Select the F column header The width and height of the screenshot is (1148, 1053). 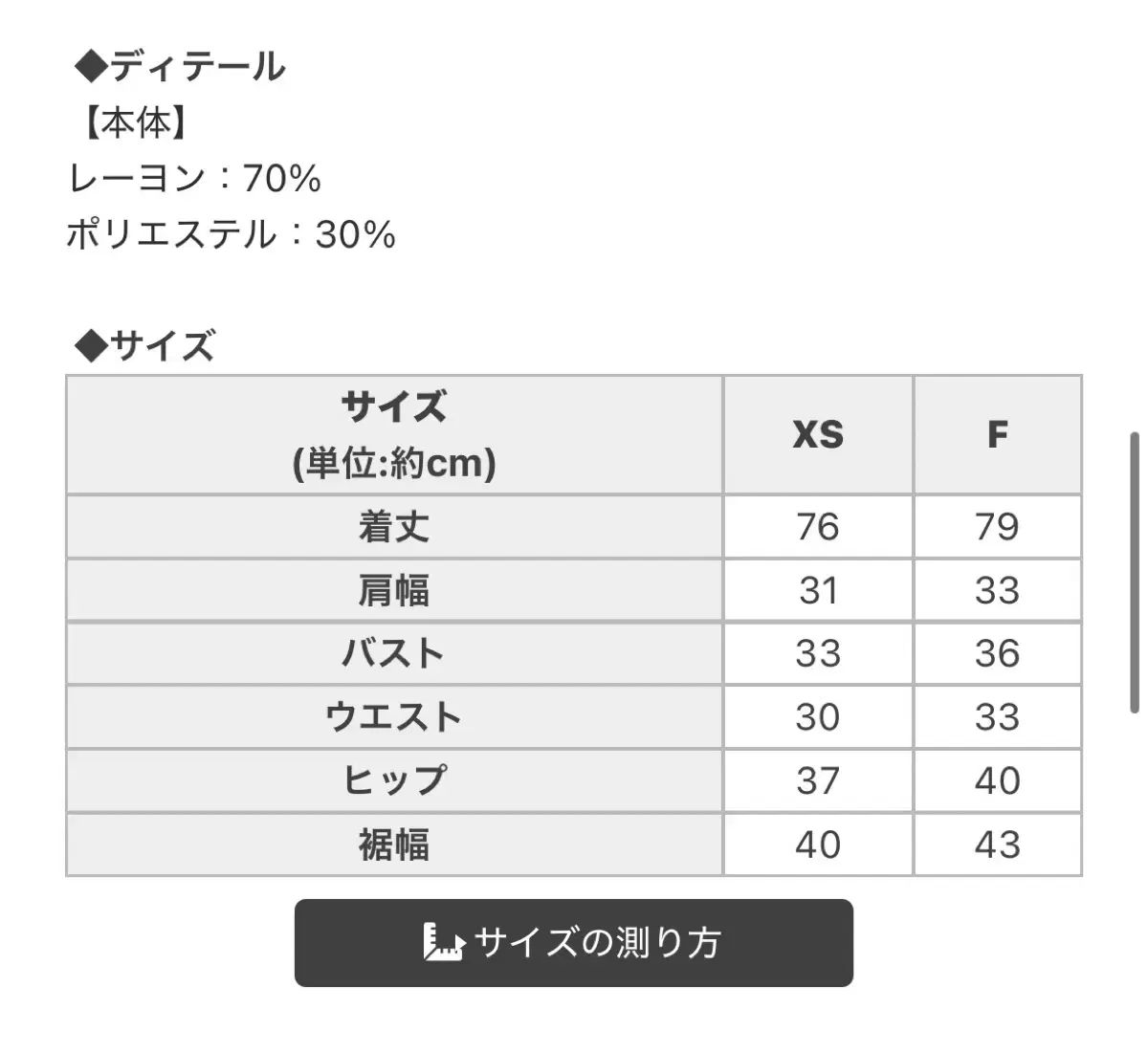tap(997, 435)
